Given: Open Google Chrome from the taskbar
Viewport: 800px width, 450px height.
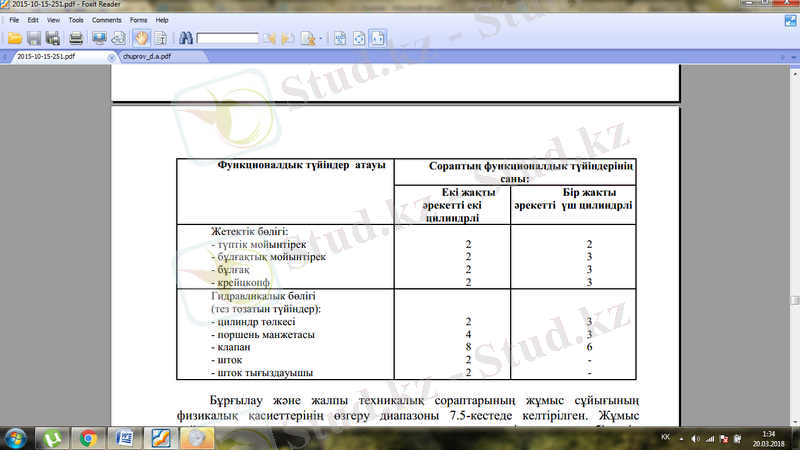Looking at the screenshot, I should (x=87, y=438).
